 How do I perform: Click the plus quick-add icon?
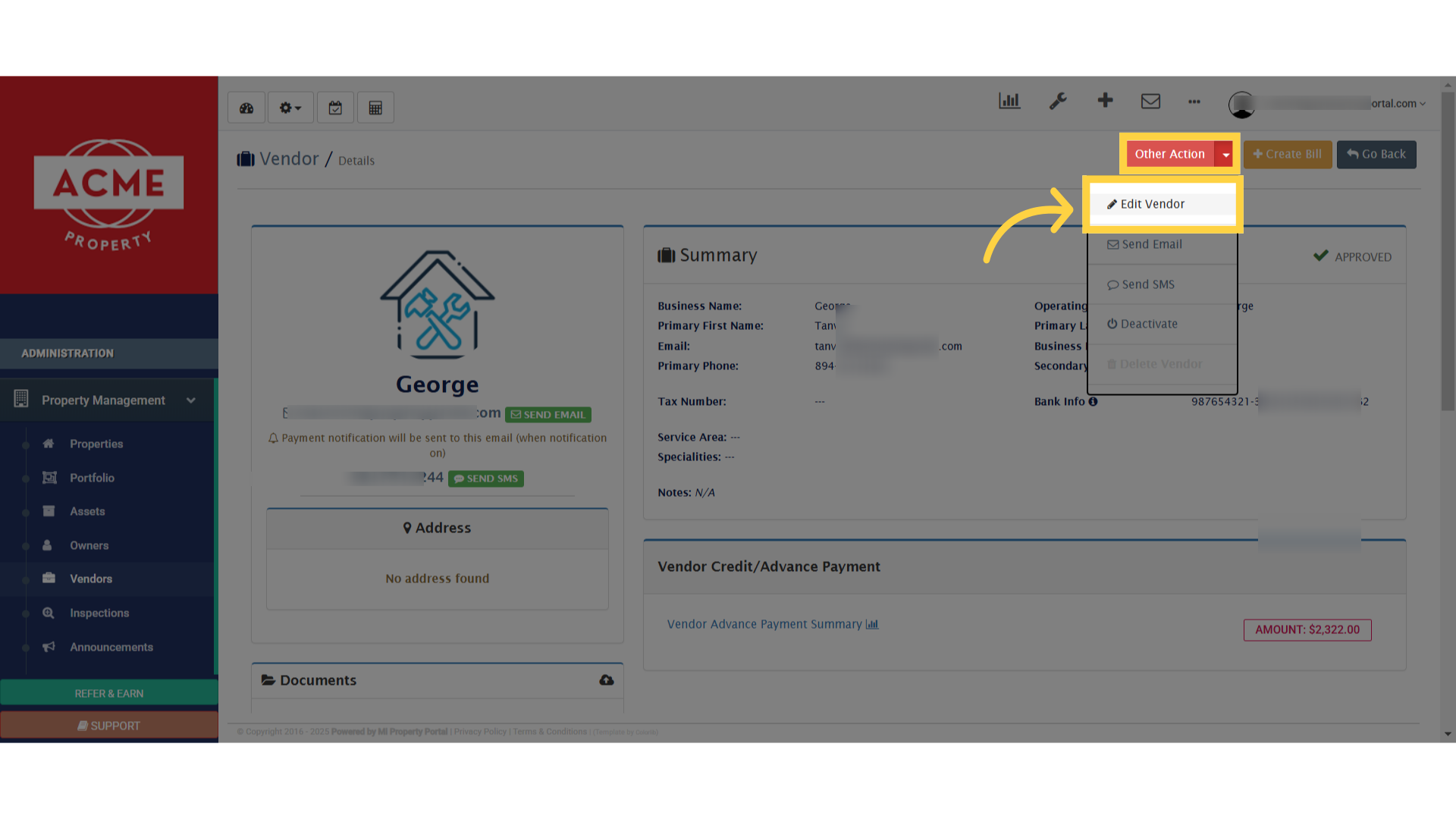[x=1105, y=100]
